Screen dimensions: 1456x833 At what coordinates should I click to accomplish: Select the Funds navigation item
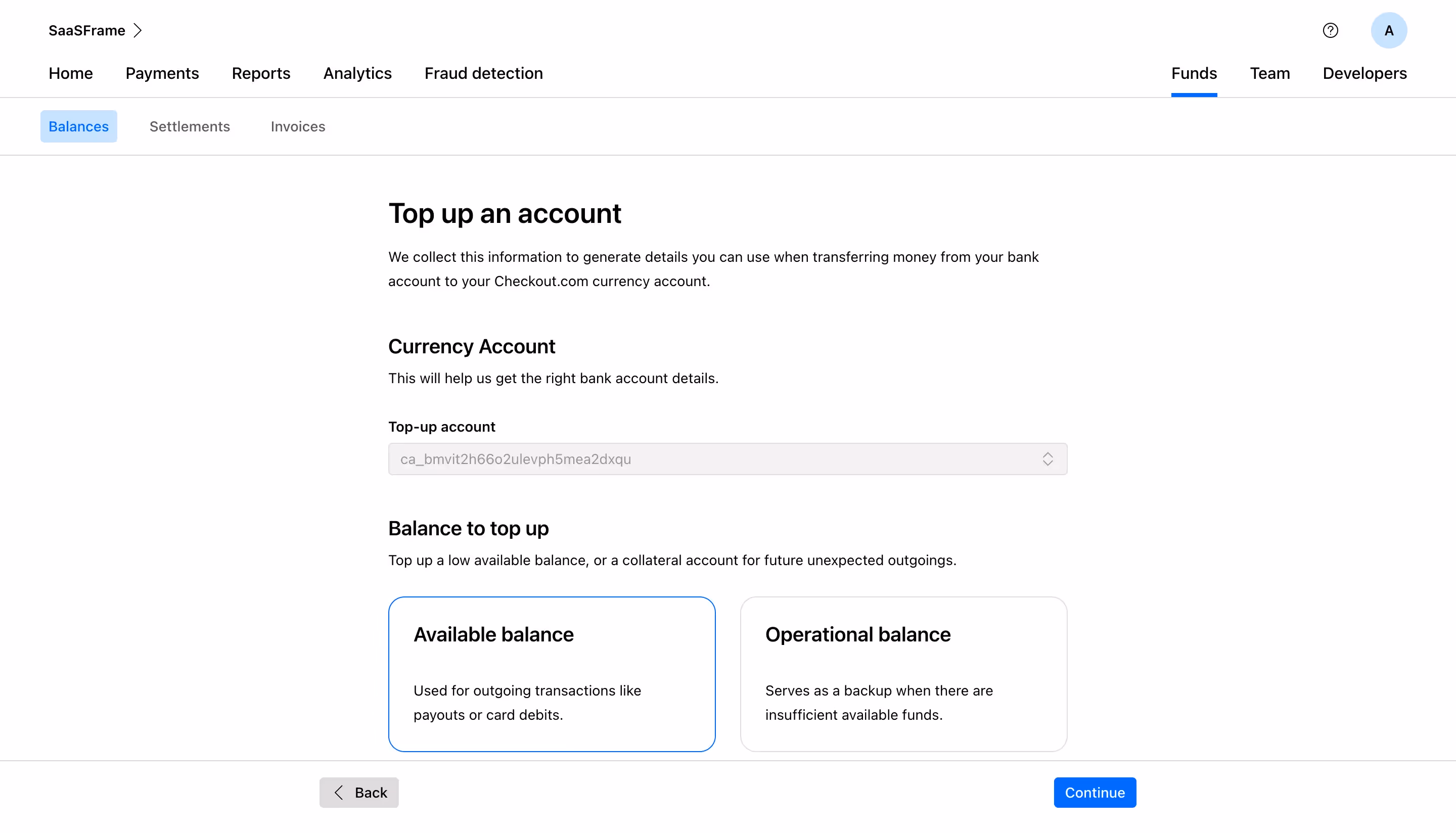pos(1194,73)
